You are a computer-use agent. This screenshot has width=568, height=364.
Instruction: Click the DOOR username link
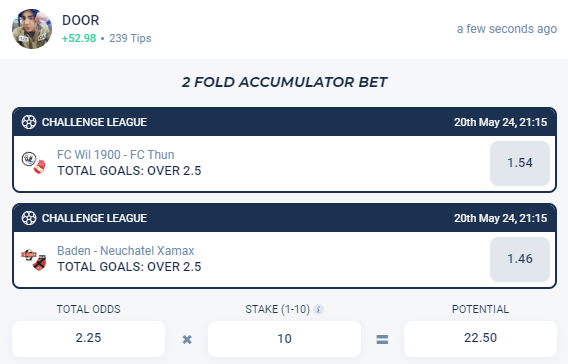pos(80,20)
